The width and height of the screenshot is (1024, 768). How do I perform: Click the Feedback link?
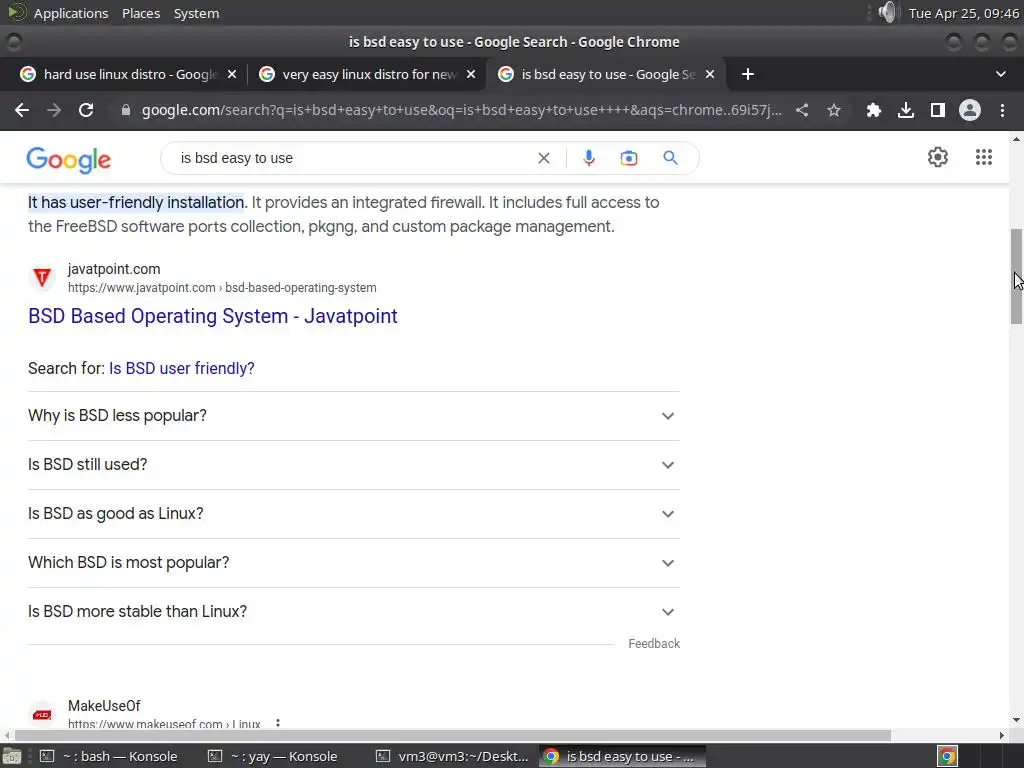click(x=654, y=644)
